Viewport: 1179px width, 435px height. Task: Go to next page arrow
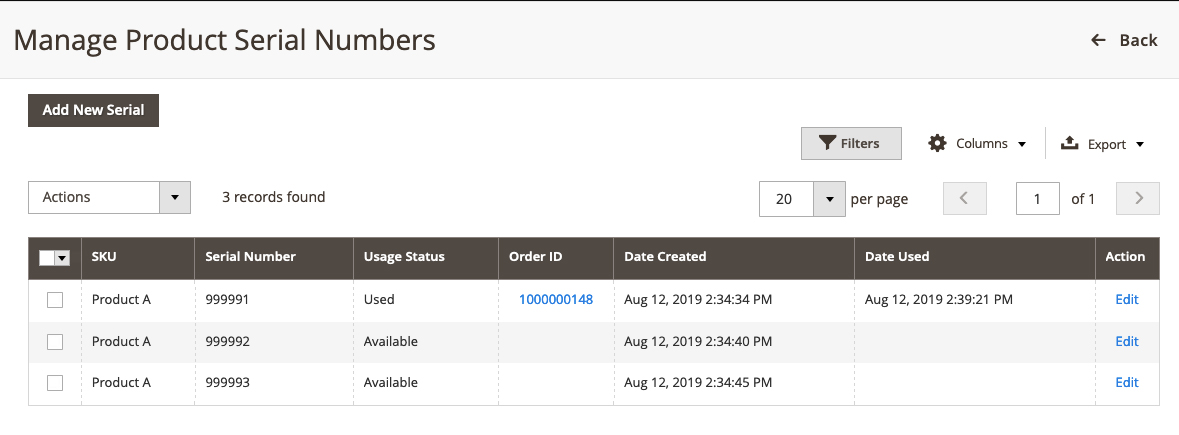pos(1138,198)
